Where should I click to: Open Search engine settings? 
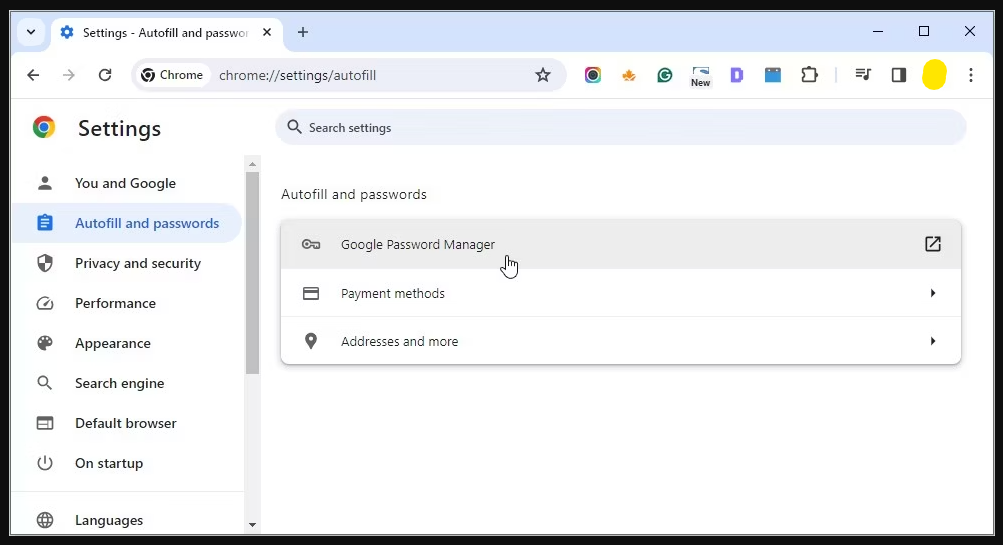[x=125, y=383]
